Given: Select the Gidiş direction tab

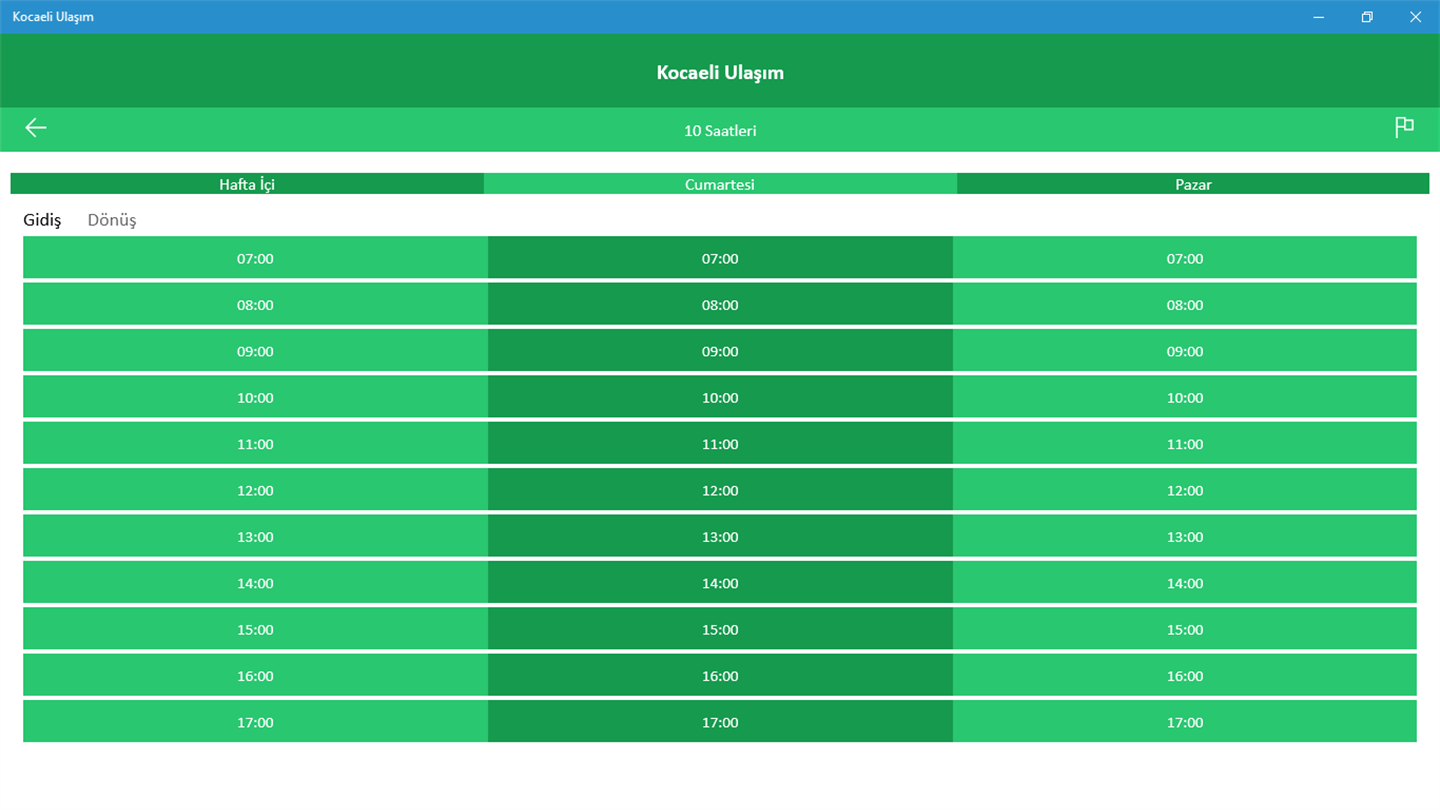Looking at the screenshot, I should 42,220.
